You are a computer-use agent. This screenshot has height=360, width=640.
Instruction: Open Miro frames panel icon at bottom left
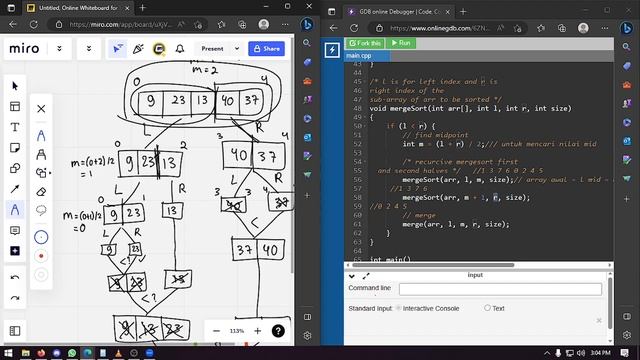coord(15,331)
